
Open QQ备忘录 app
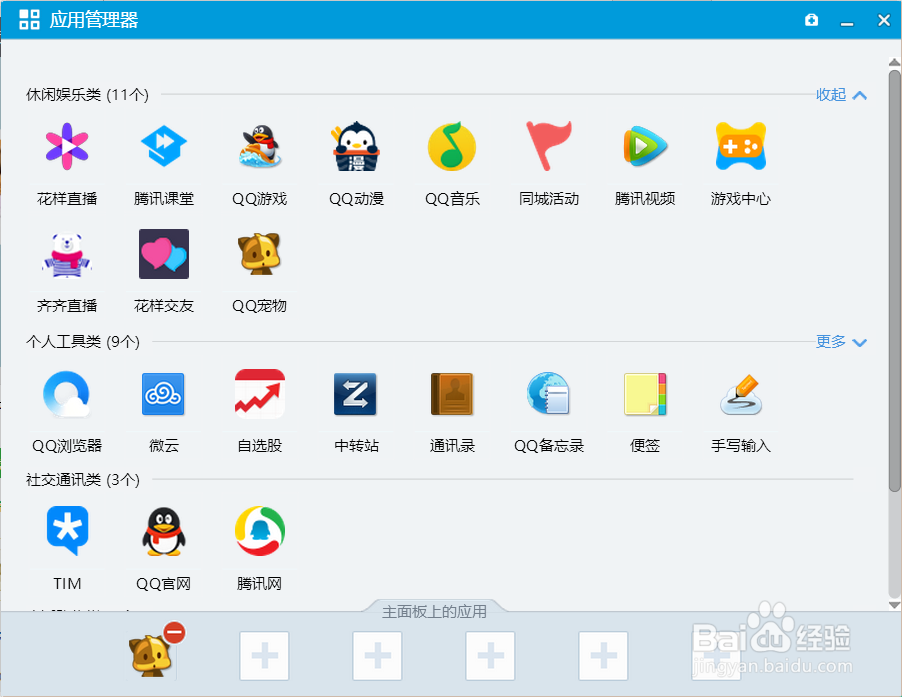click(549, 395)
